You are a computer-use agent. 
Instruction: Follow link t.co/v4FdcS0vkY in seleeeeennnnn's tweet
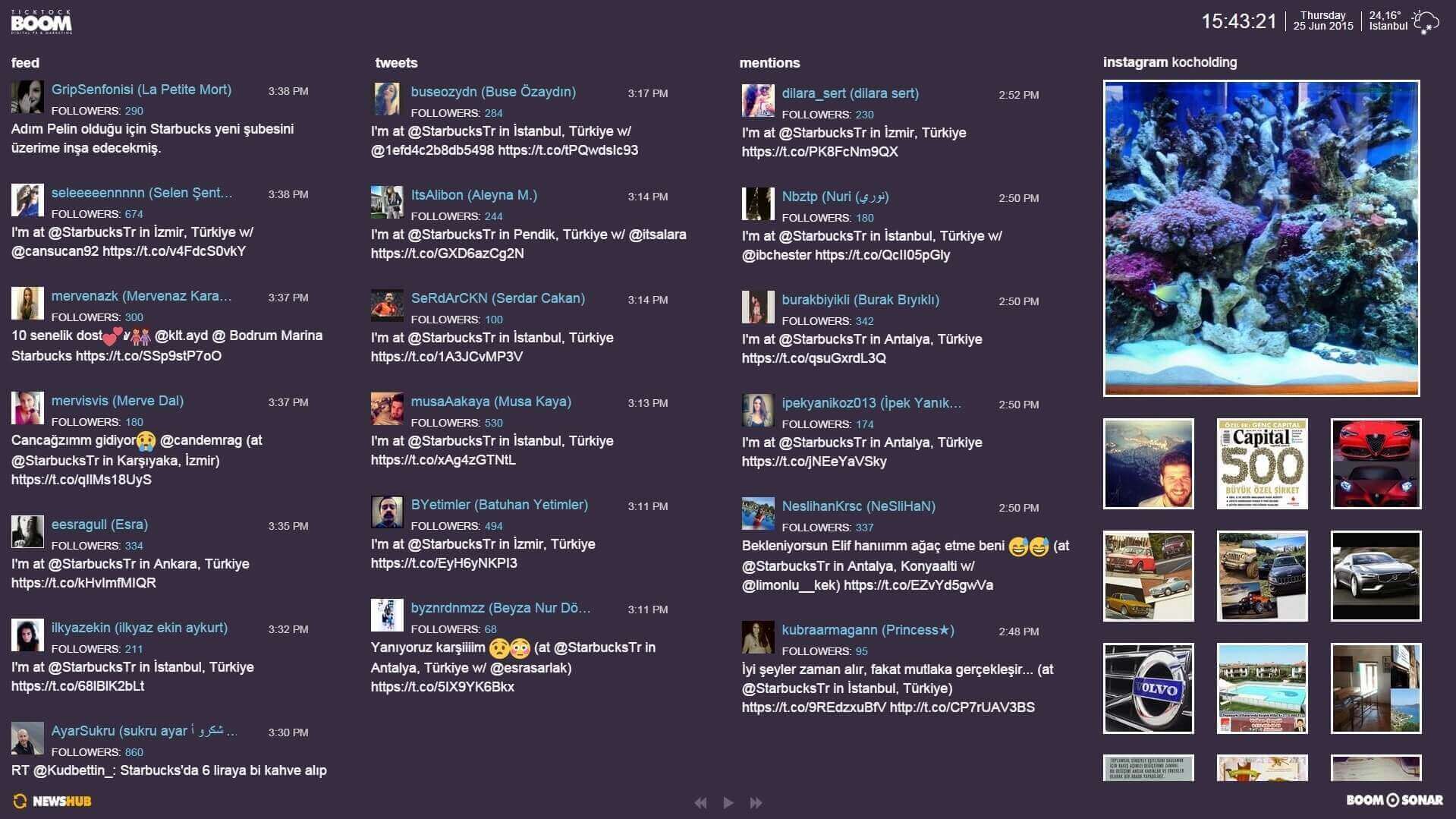click(175, 251)
